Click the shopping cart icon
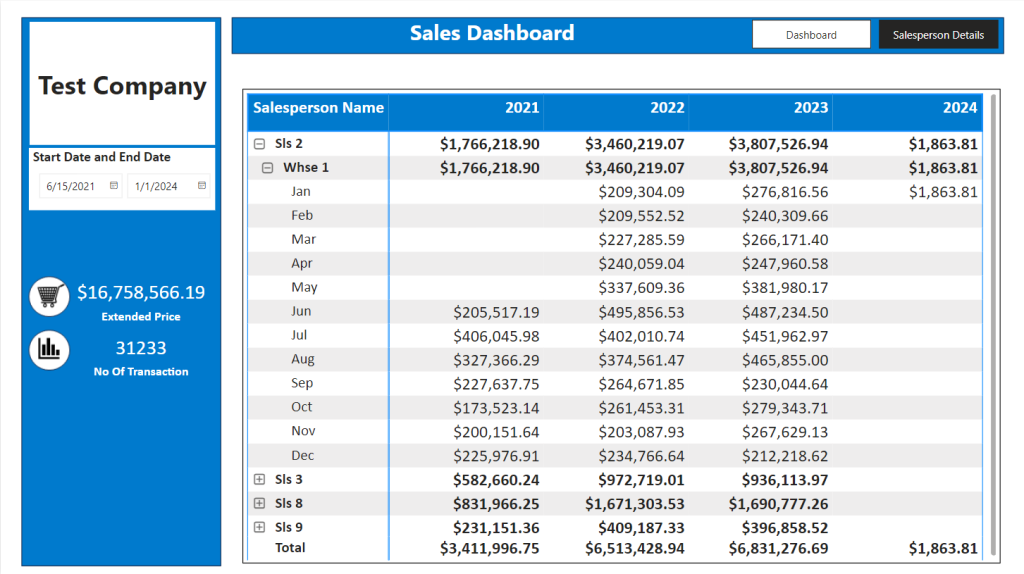1024x574 pixels. pyautogui.click(x=49, y=296)
